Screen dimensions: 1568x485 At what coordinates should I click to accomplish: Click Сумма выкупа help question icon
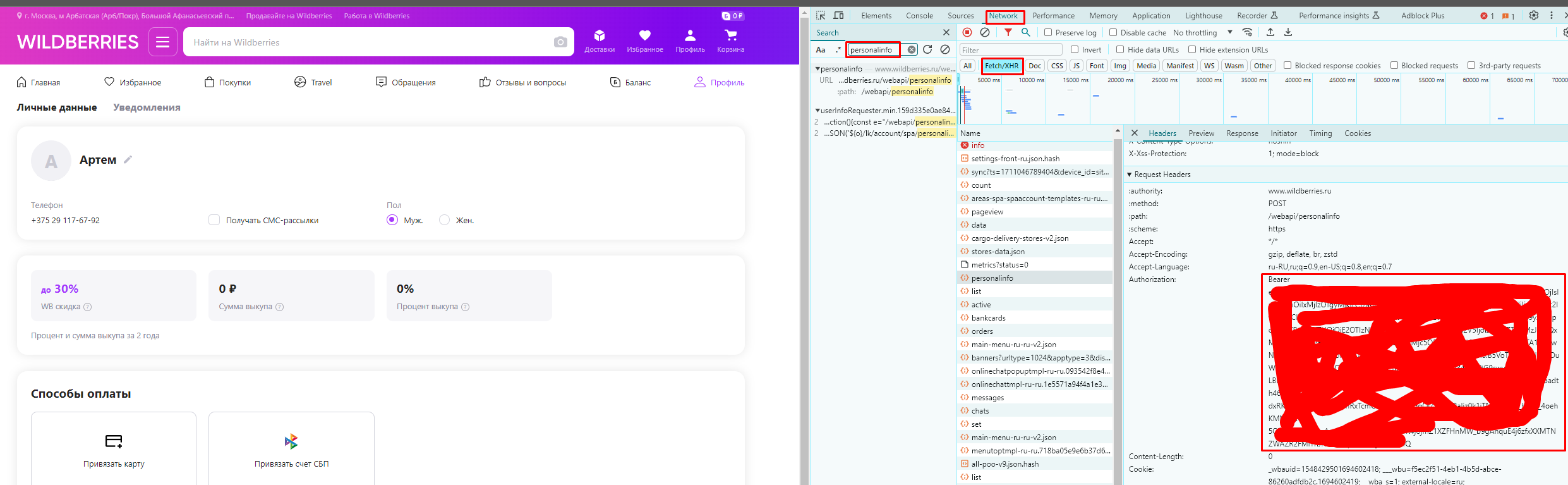click(280, 307)
